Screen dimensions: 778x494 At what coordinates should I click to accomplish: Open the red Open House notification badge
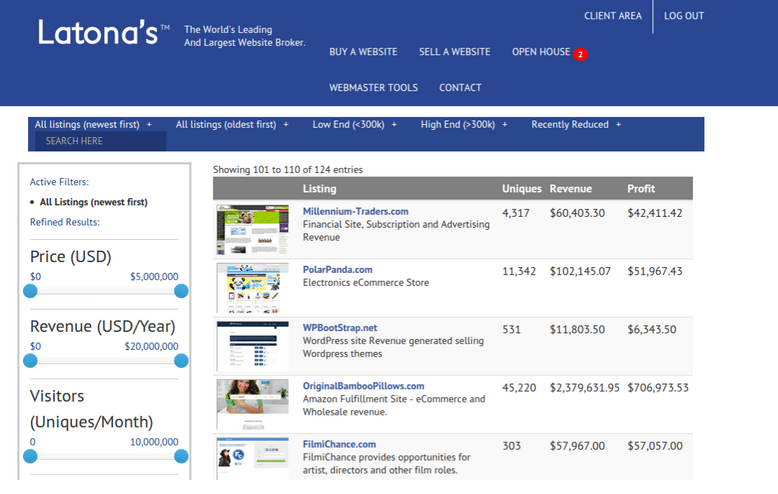[x=580, y=54]
